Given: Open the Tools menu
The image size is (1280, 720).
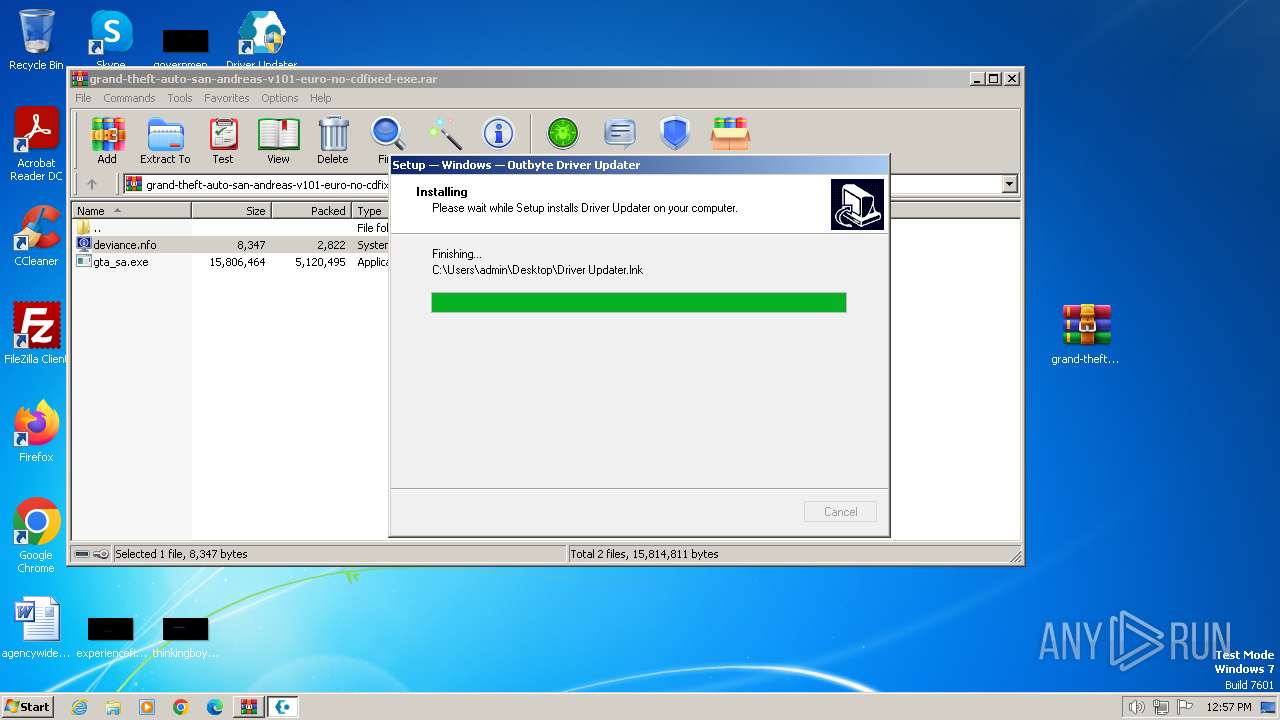Looking at the screenshot, I should coord(180,98).
